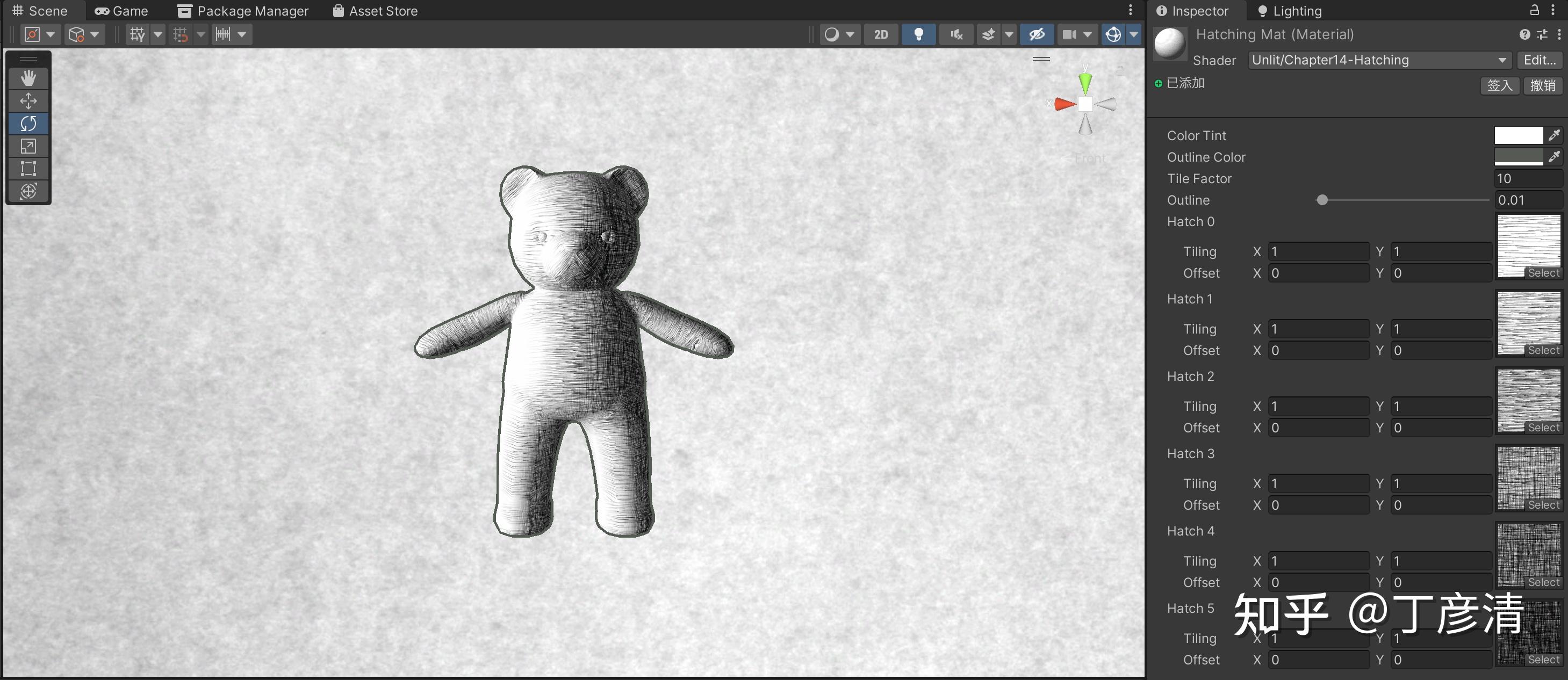The image size is (1568, 680).
Task: Toggle 2D view mode in the Scene view
Action: point(881,34)
